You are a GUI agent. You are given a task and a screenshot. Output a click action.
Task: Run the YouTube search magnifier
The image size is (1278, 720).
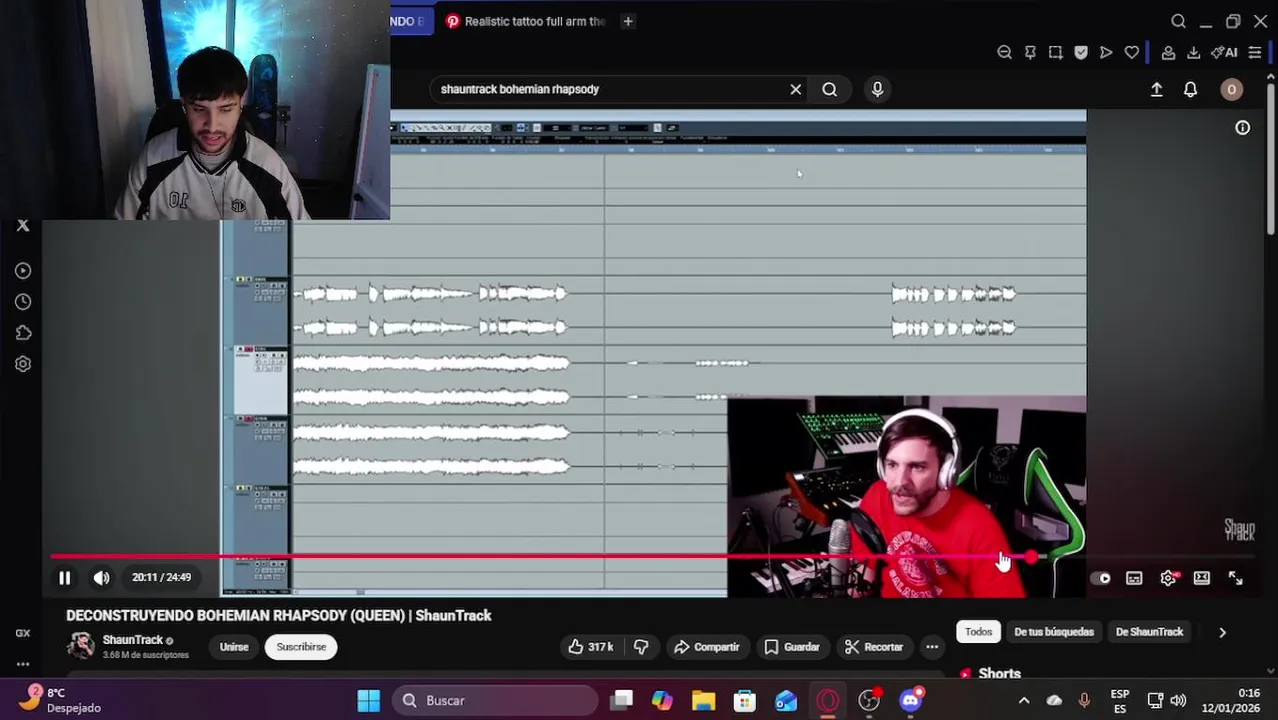830,89
